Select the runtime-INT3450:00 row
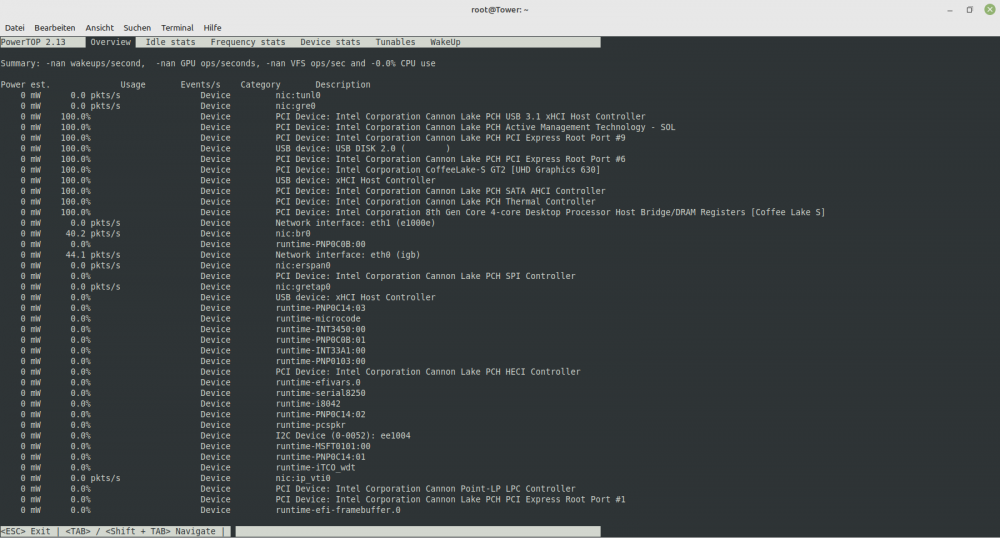This screenshot has width=1000, height=538. tap(193, 329)
